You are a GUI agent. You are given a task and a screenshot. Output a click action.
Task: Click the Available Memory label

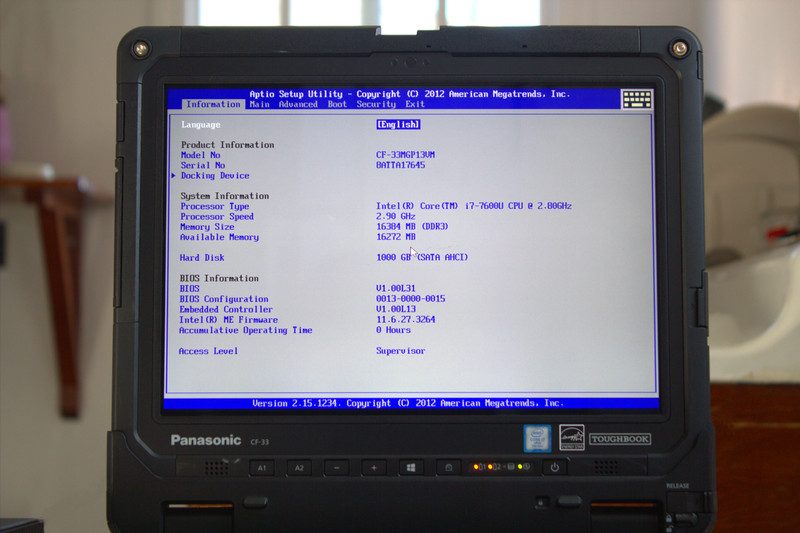tap(219, 237)
